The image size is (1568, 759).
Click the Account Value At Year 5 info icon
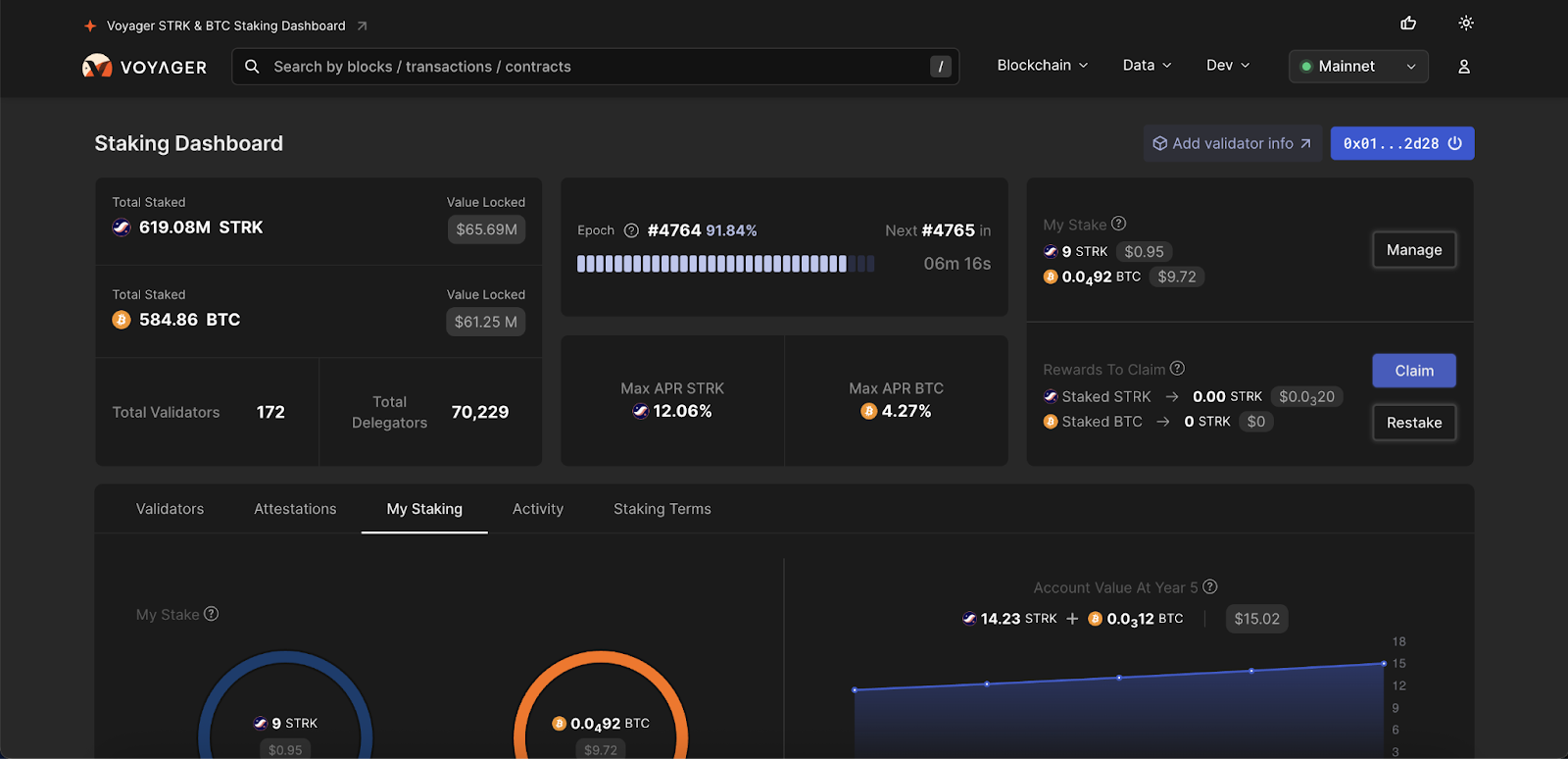point(1210,587)
